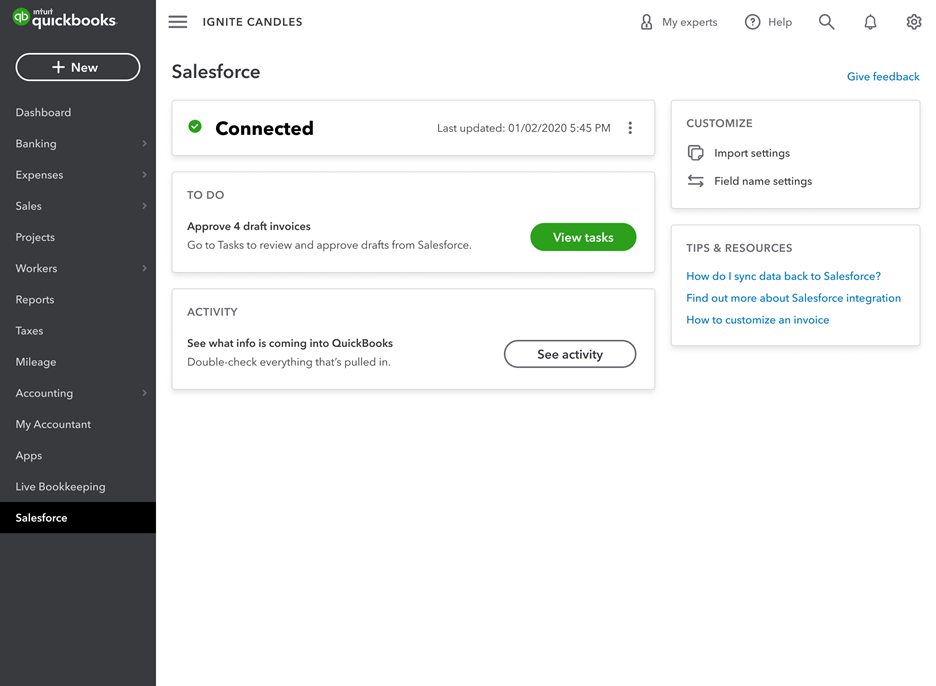The image size is (936, 686).
Task: Open the three-dot menu beside Connected
Action: pyautogui.click(x=630, y=128)
